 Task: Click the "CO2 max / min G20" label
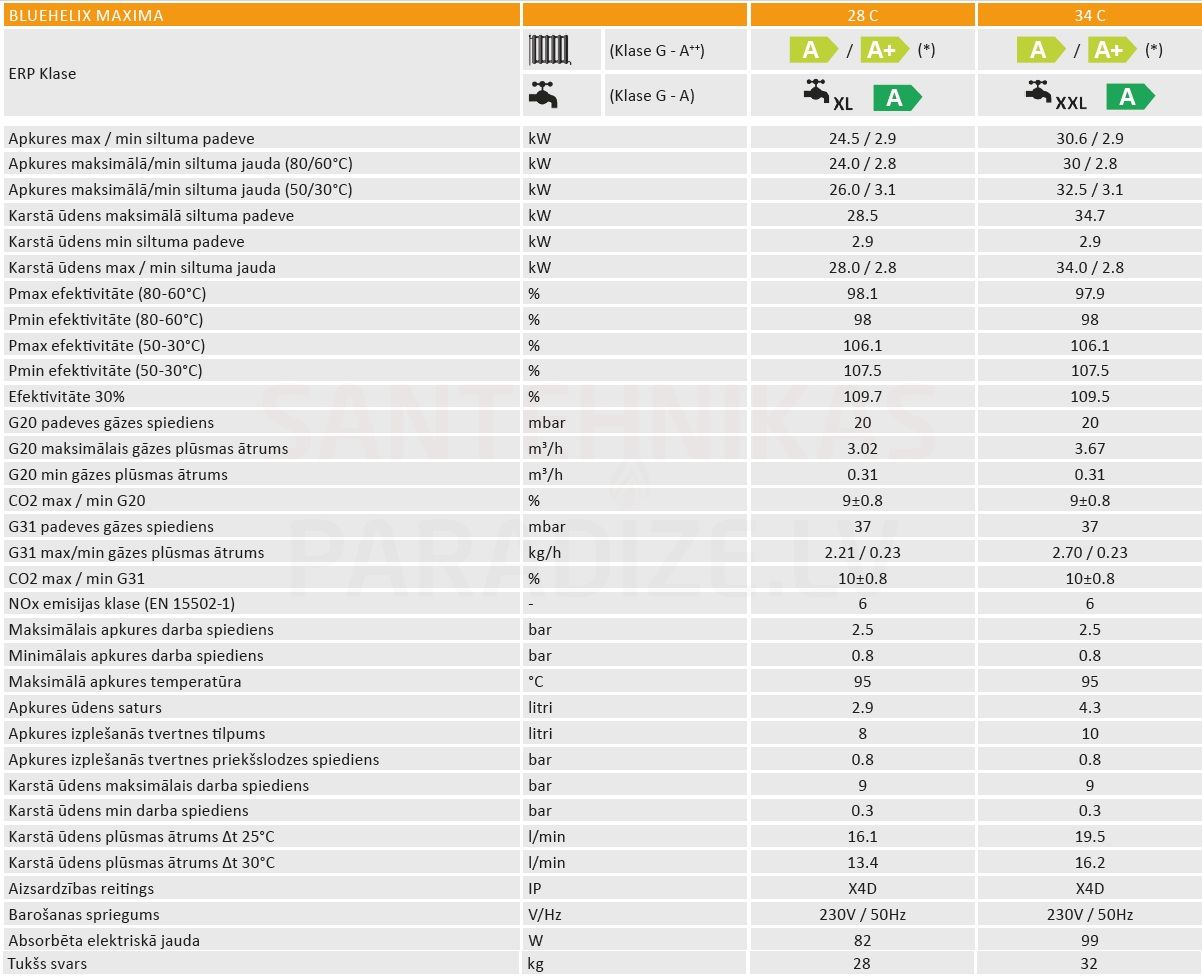pos(77,501)
